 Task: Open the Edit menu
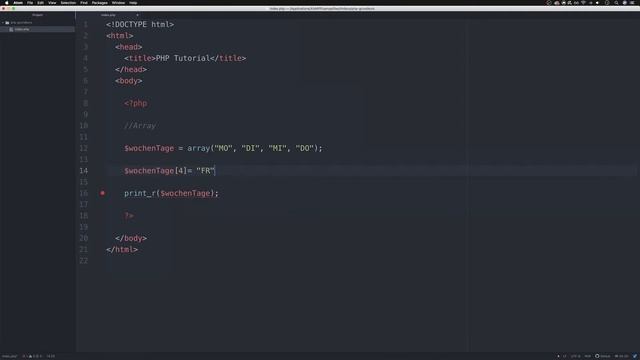pyautogui.click(x=40, y=3)
